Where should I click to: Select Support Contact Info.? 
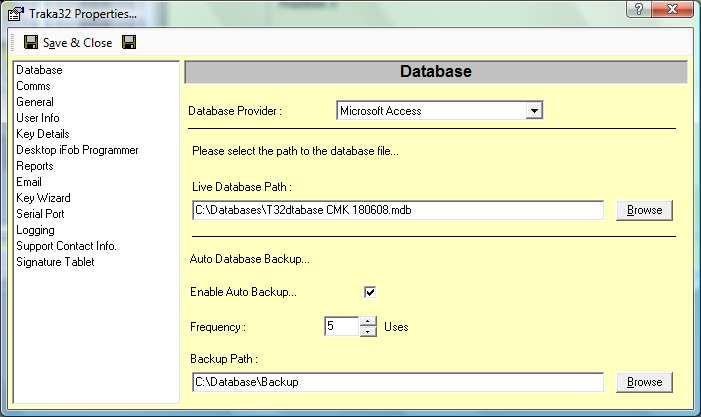coord(67,246)
